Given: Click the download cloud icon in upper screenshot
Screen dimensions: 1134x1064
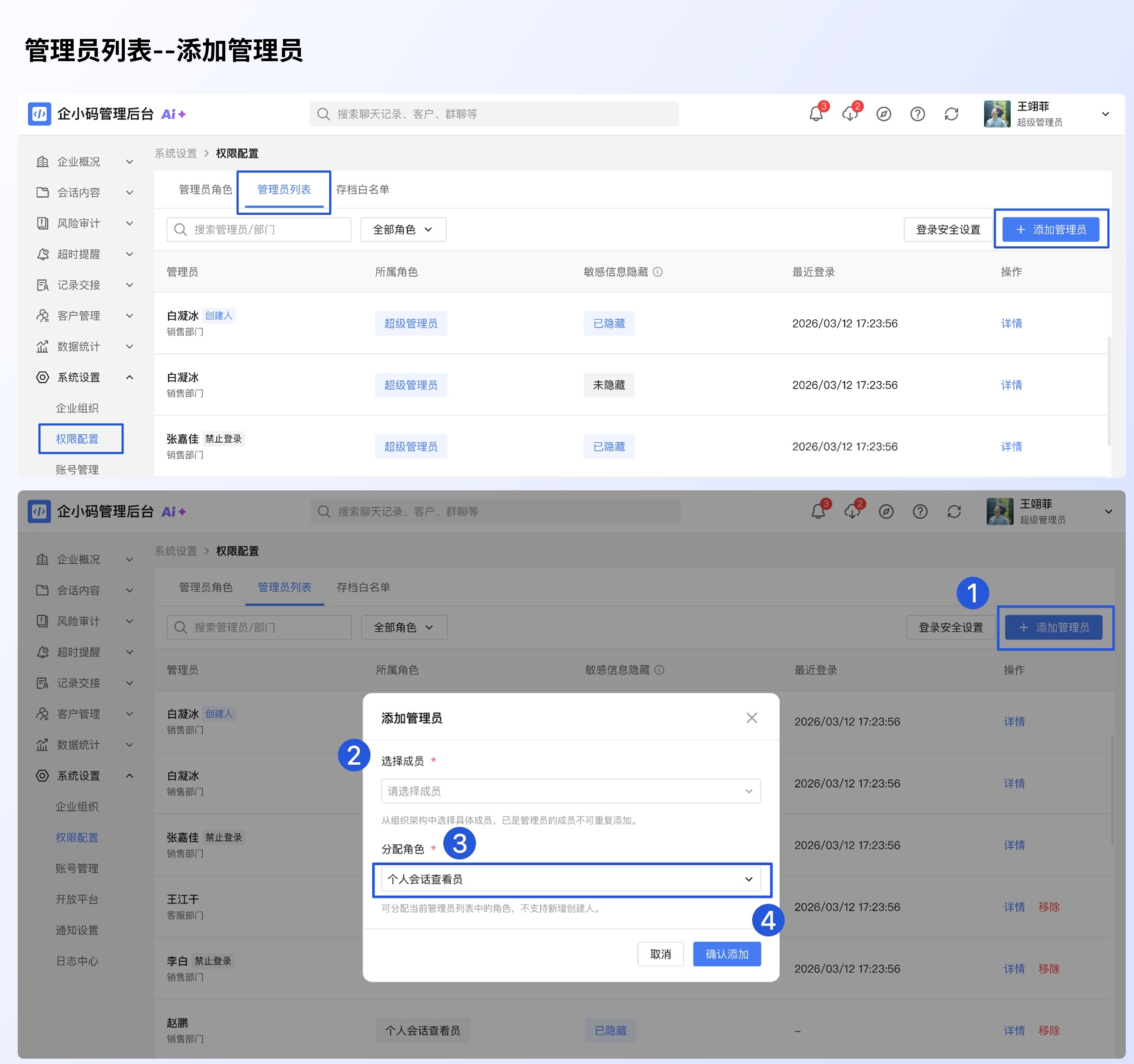Looking at the screenshot, I should tap(850, 114).
